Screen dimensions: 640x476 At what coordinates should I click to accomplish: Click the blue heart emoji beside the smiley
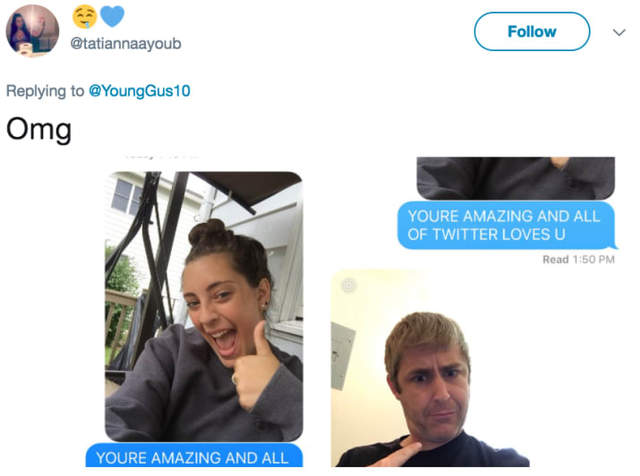[112, 17]
